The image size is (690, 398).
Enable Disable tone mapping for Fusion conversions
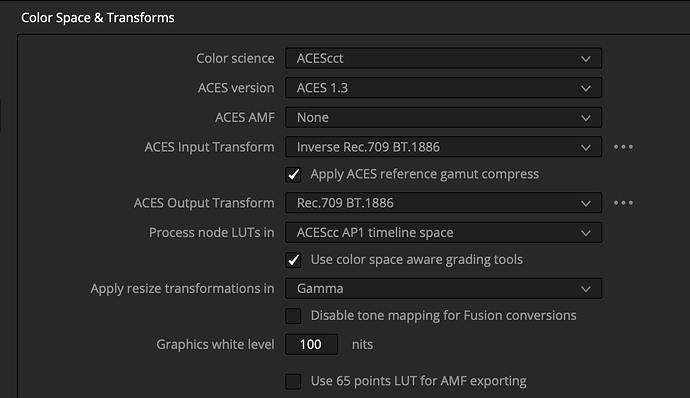[x=293, y=316]
